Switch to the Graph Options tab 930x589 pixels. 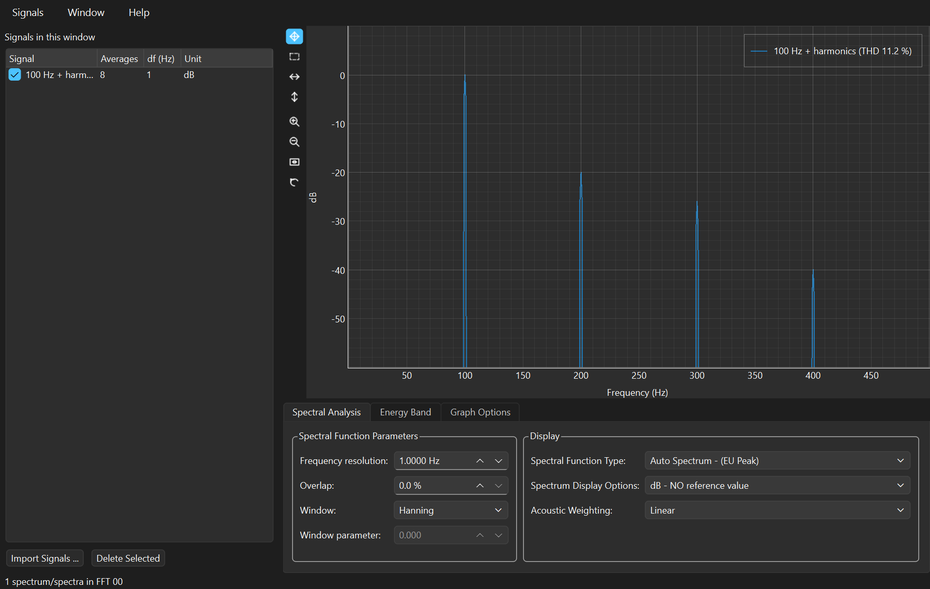(x=480, y=412)
